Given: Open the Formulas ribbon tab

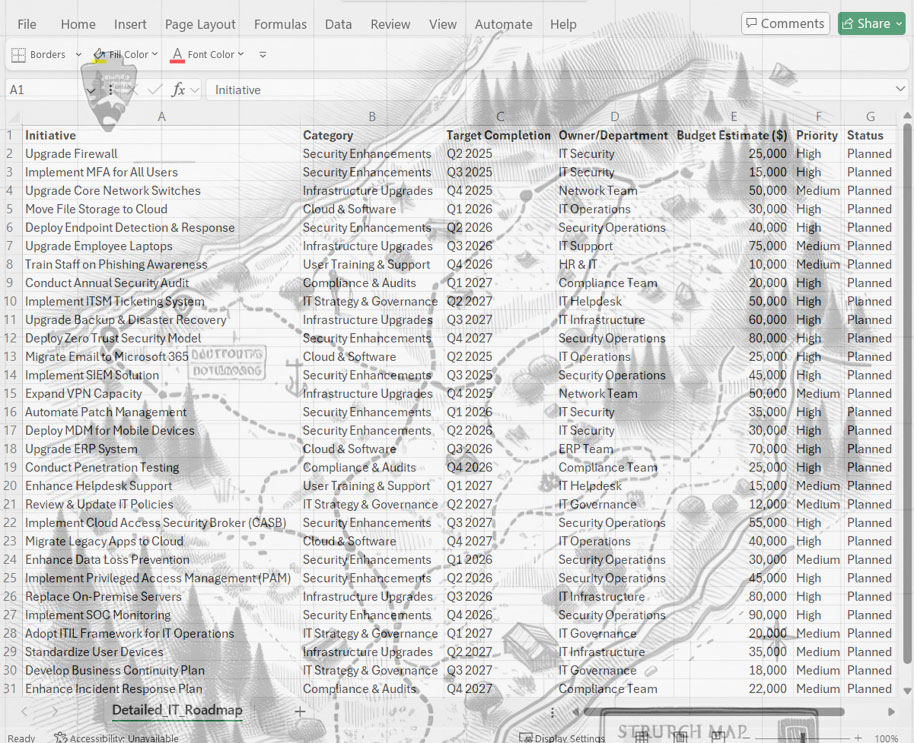Looking at the screenshot, I should (x=280, y=24).
